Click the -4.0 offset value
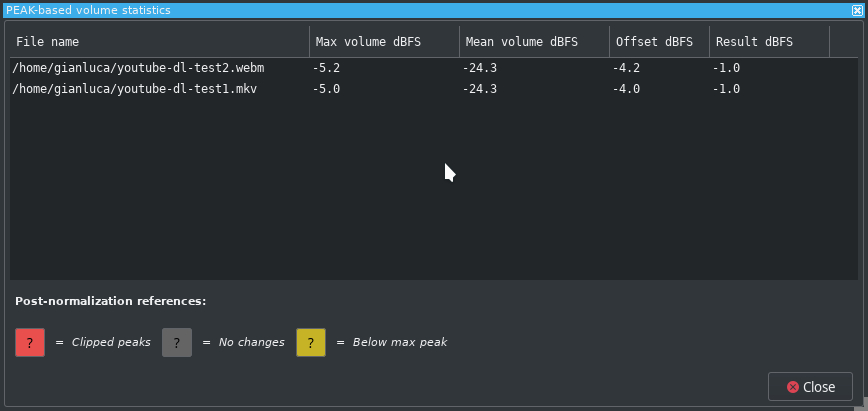This screenshot has width=868, height=411. point(626,89)
